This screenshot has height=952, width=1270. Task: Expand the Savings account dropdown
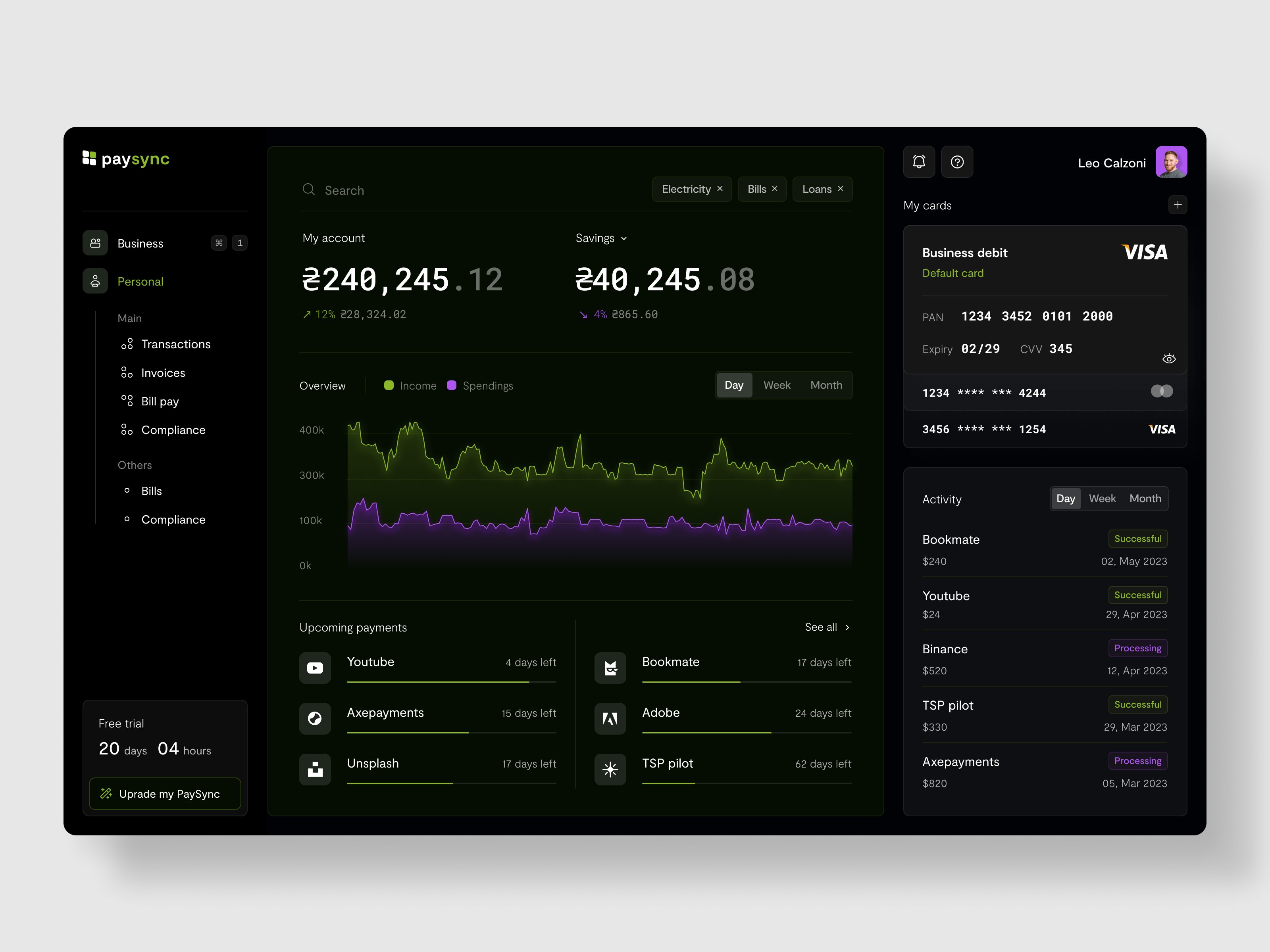pyautogui.click(x=624, y=239)
